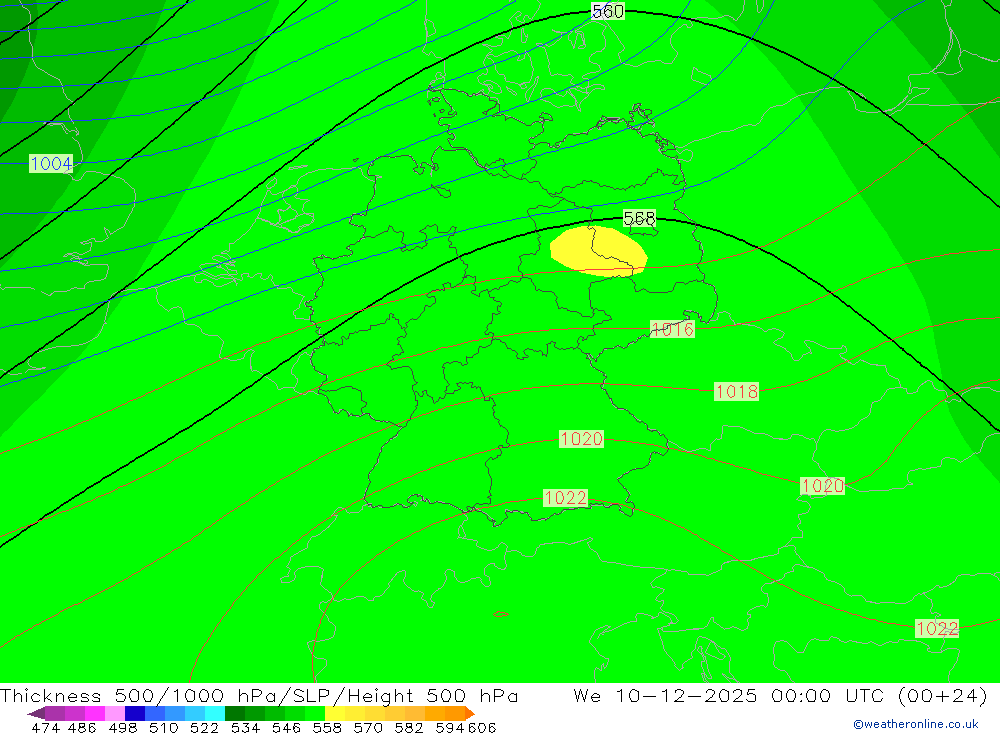Viewport: 1000px width, 733px height.
Task: Select the red 1018 isobar label
Action: tap(737, 391)
